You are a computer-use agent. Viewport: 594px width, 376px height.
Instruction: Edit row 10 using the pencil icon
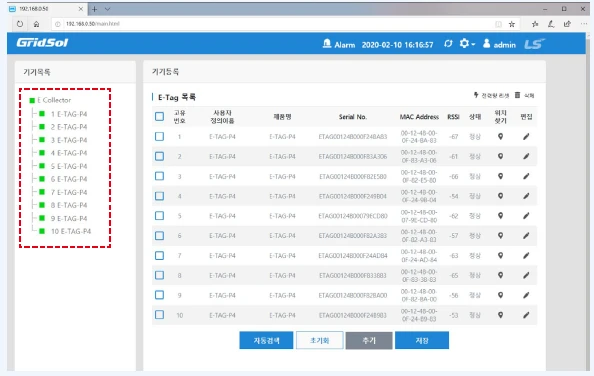point(526,315)
